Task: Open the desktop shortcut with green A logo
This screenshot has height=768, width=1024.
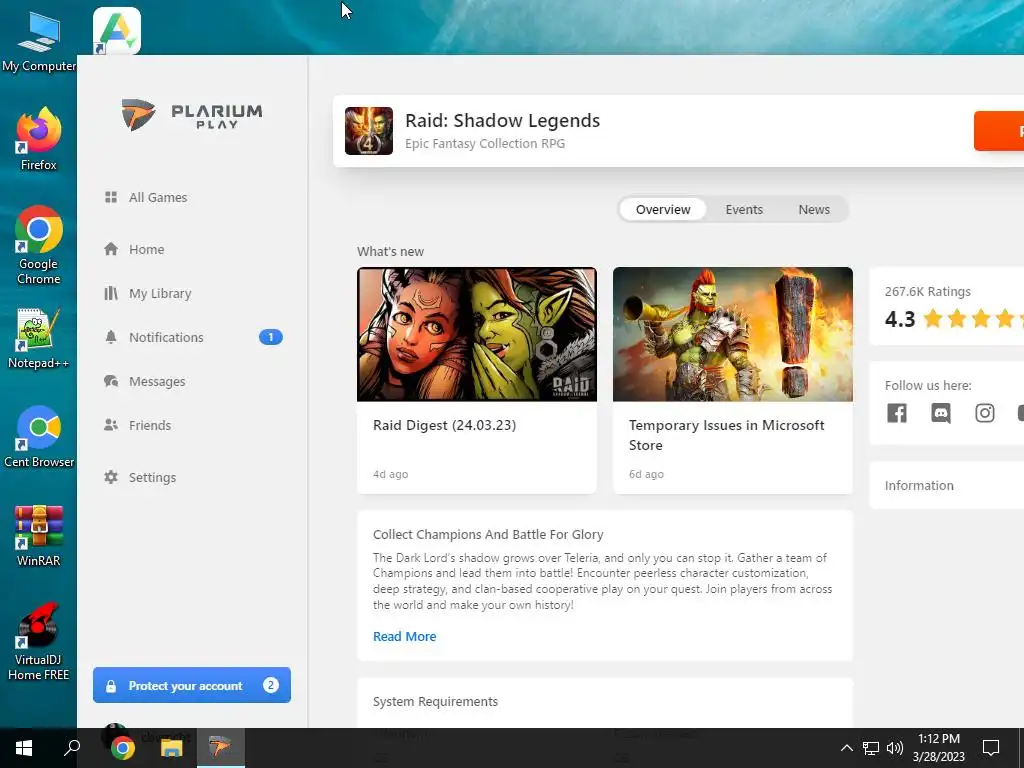Action: coord(117,31)
